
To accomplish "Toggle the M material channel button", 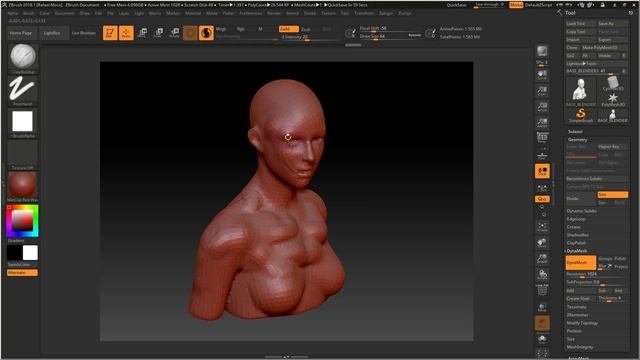I will [x=260, y=29].
